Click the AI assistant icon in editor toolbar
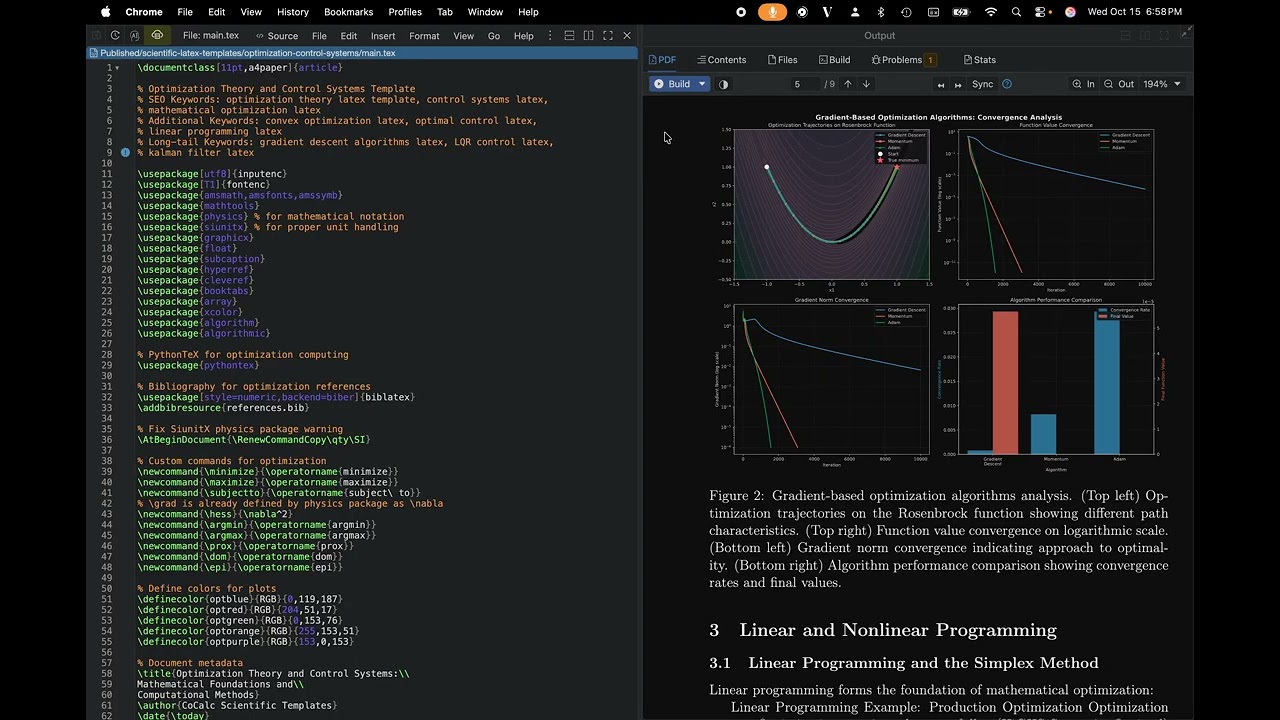This screenshot has width=1280, height=720. pos(135,35)
